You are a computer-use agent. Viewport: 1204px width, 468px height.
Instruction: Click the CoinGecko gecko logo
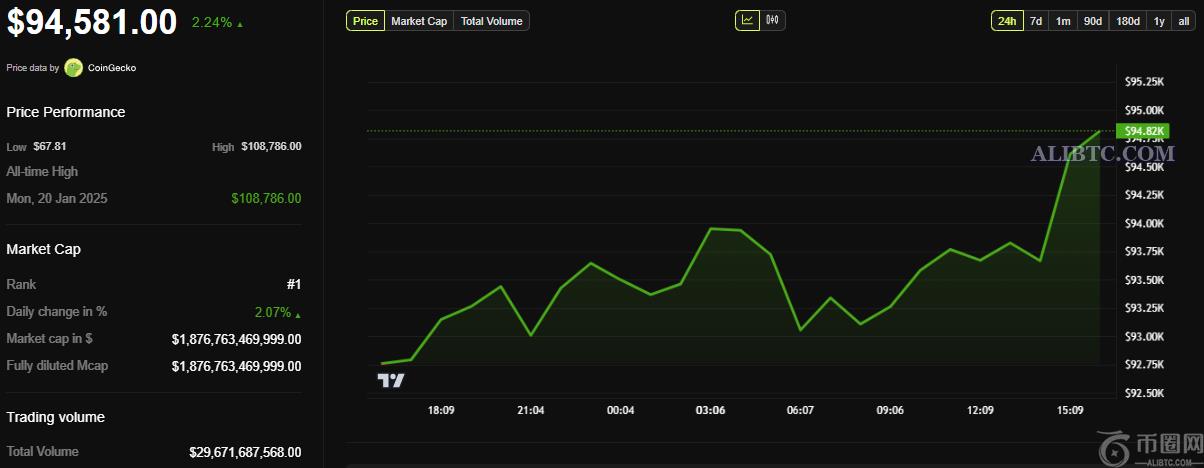pyautogui.click(x=73, y=68)
